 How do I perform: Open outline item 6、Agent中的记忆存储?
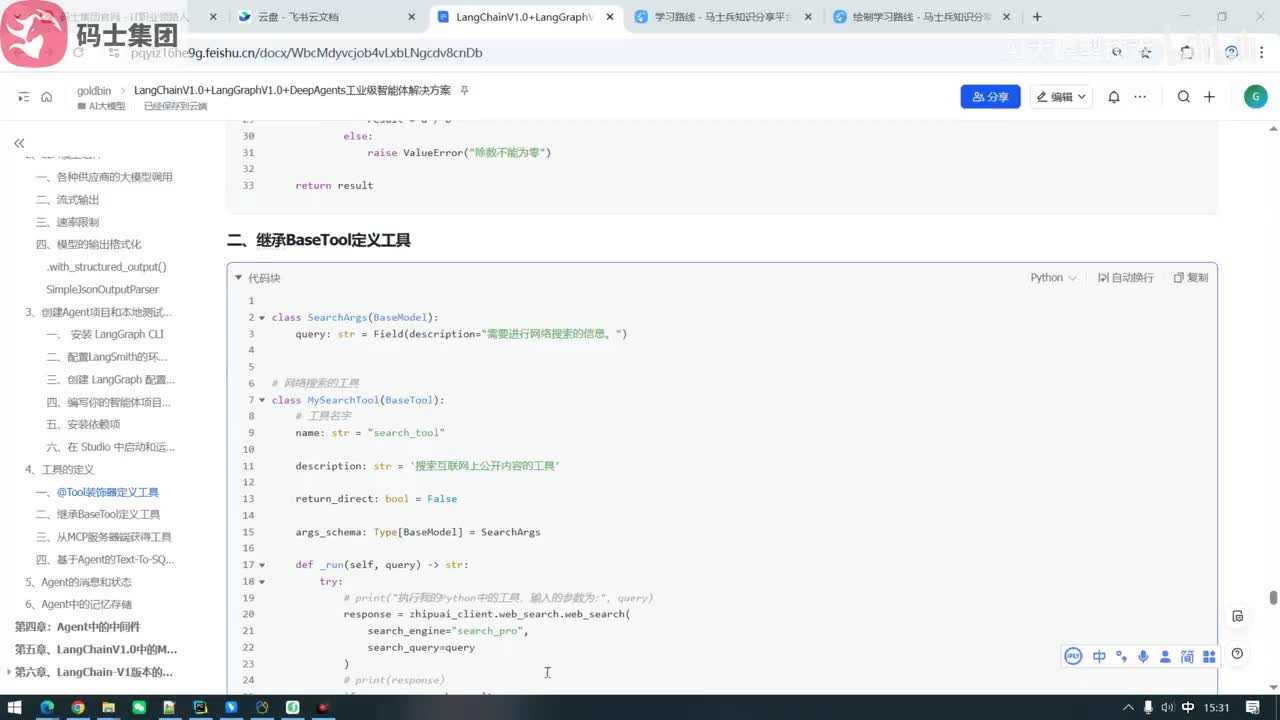click(78, 604)
